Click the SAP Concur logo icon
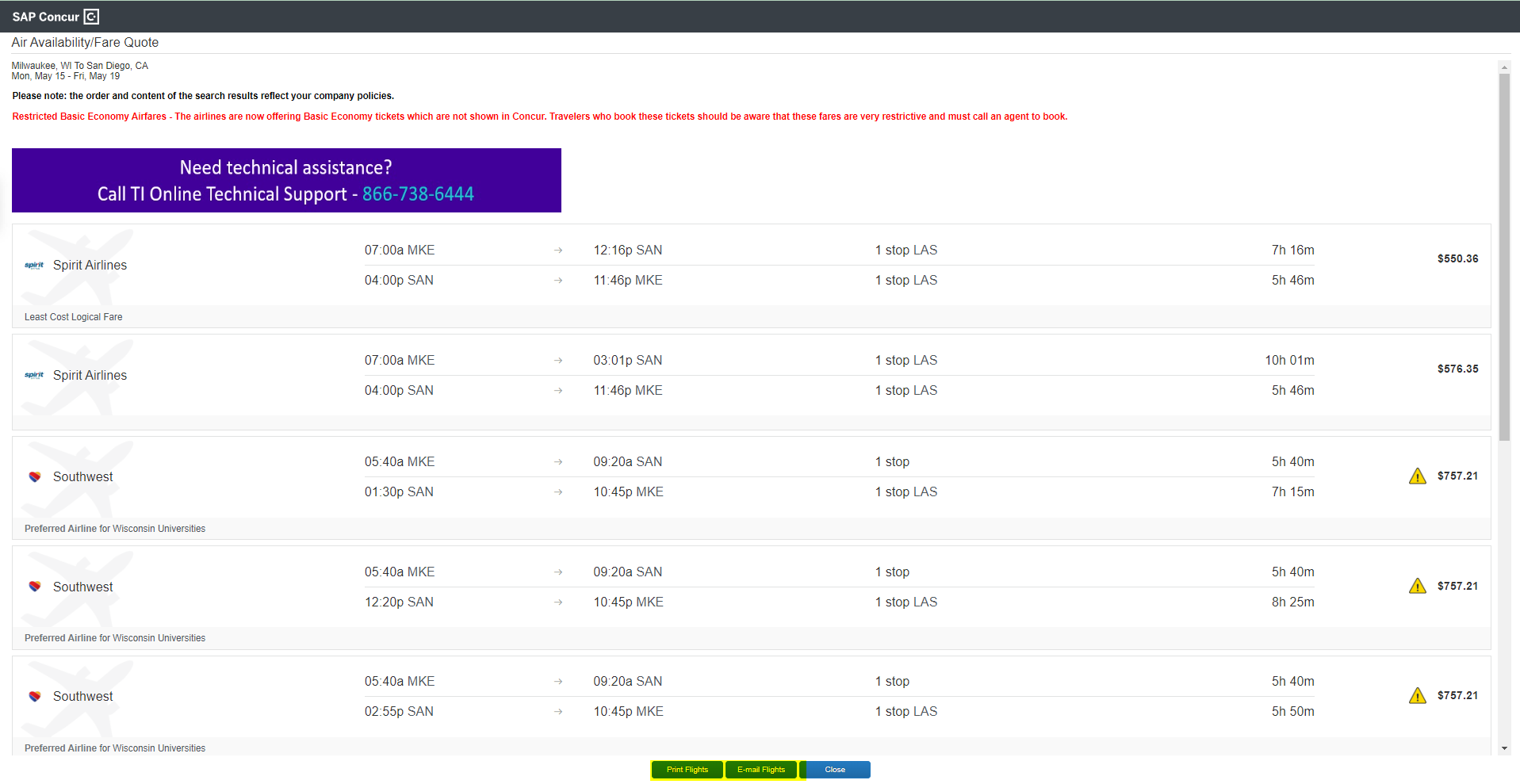The image size is (1520, 784). tap(91, 17)
